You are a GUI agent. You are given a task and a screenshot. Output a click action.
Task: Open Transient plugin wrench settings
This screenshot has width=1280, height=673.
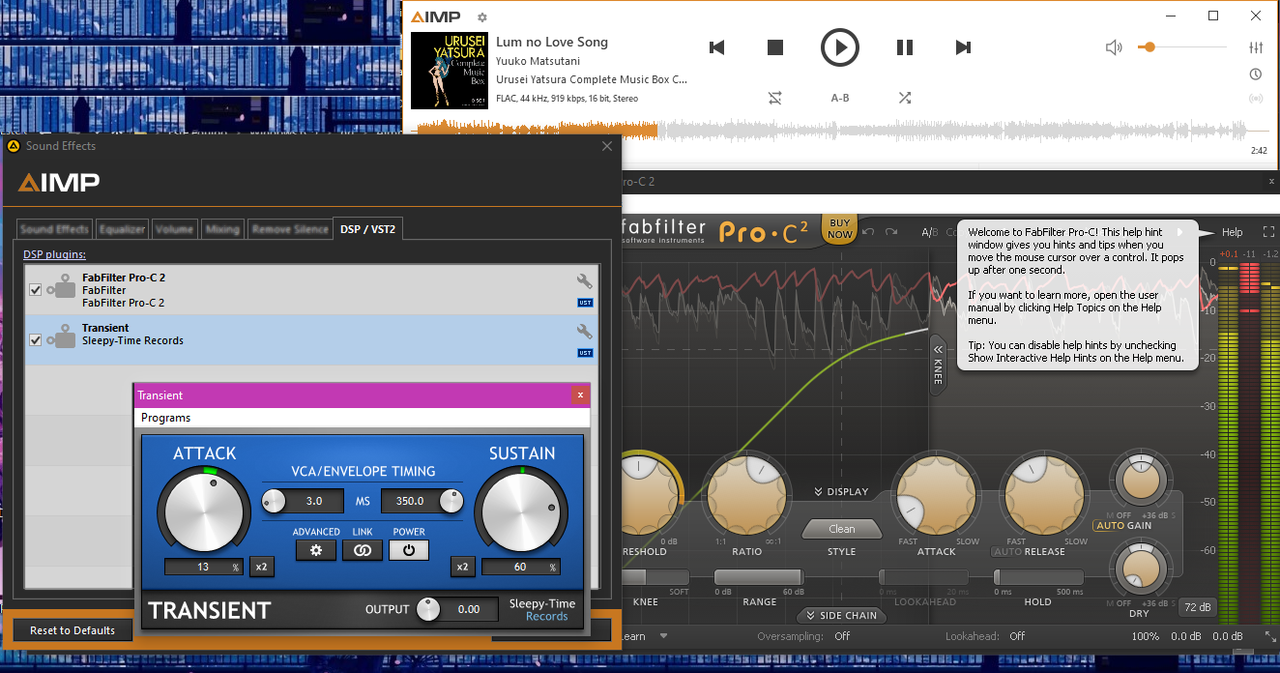[x=585, y=331]
